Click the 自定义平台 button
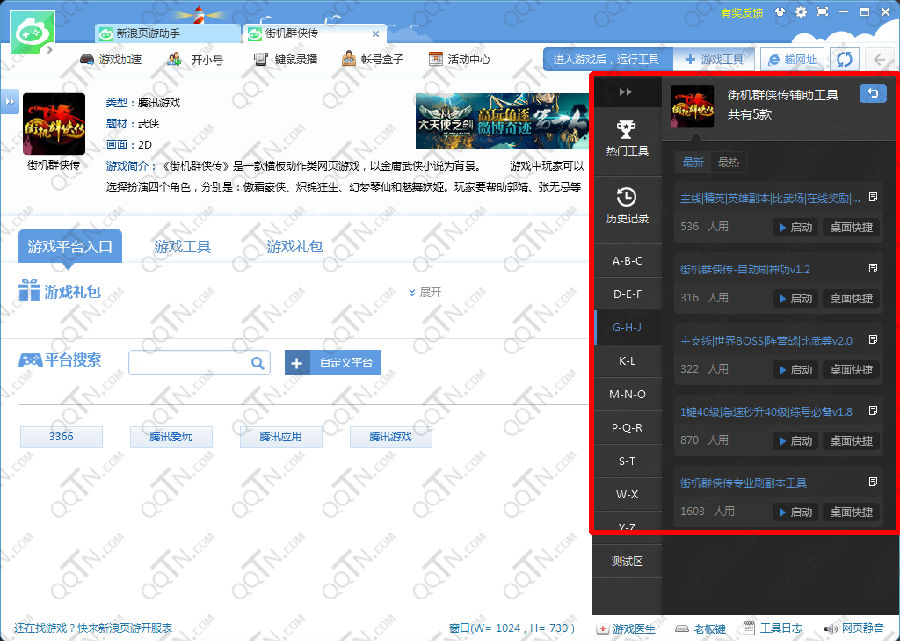 tap(333, 363)
